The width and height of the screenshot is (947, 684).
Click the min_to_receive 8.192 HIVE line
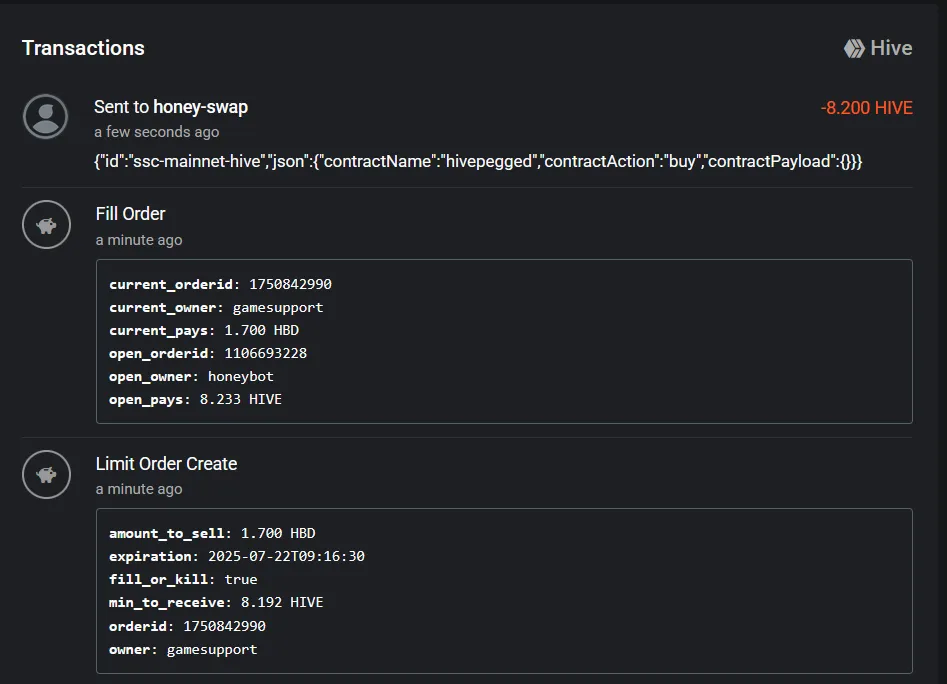(216, 602)
